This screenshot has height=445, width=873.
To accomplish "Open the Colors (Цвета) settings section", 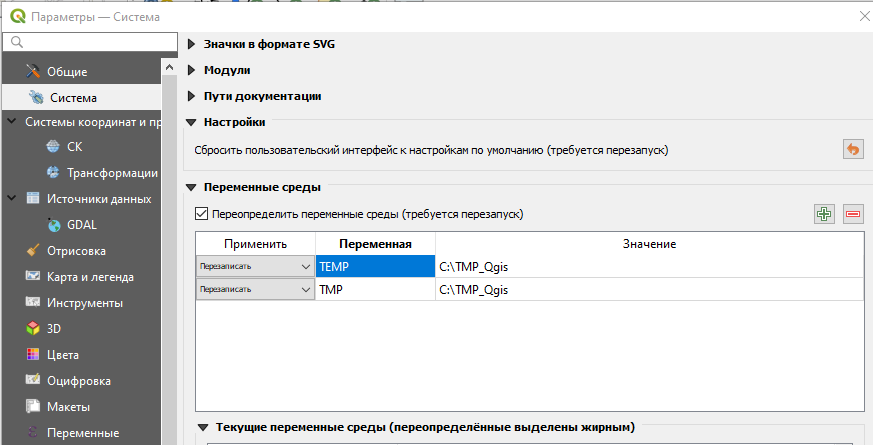I will [x=63, y=355].
